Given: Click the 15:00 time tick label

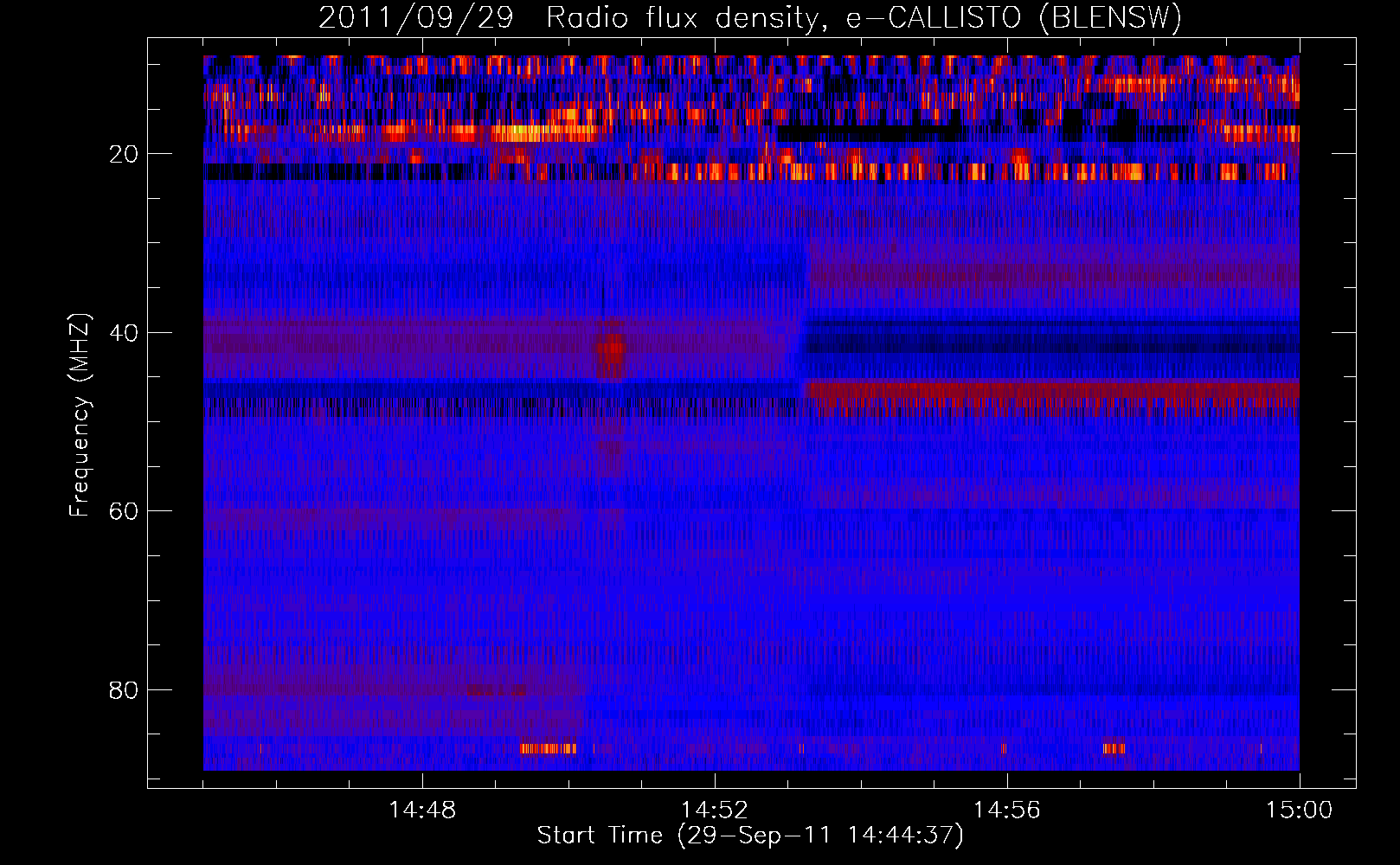Looking at the screenshot, I should pyautogui.click(x=1300, y=811).
